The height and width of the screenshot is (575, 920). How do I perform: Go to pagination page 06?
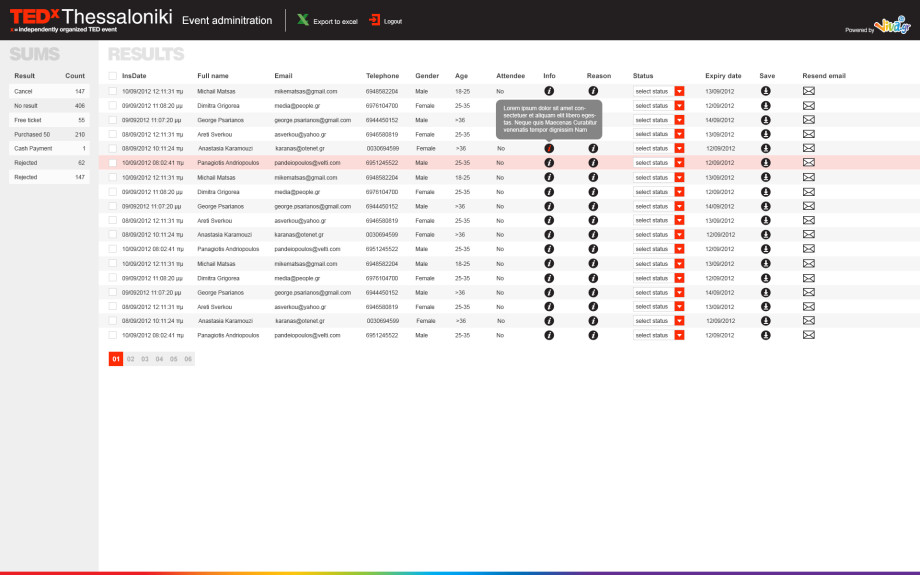[188, 359]
